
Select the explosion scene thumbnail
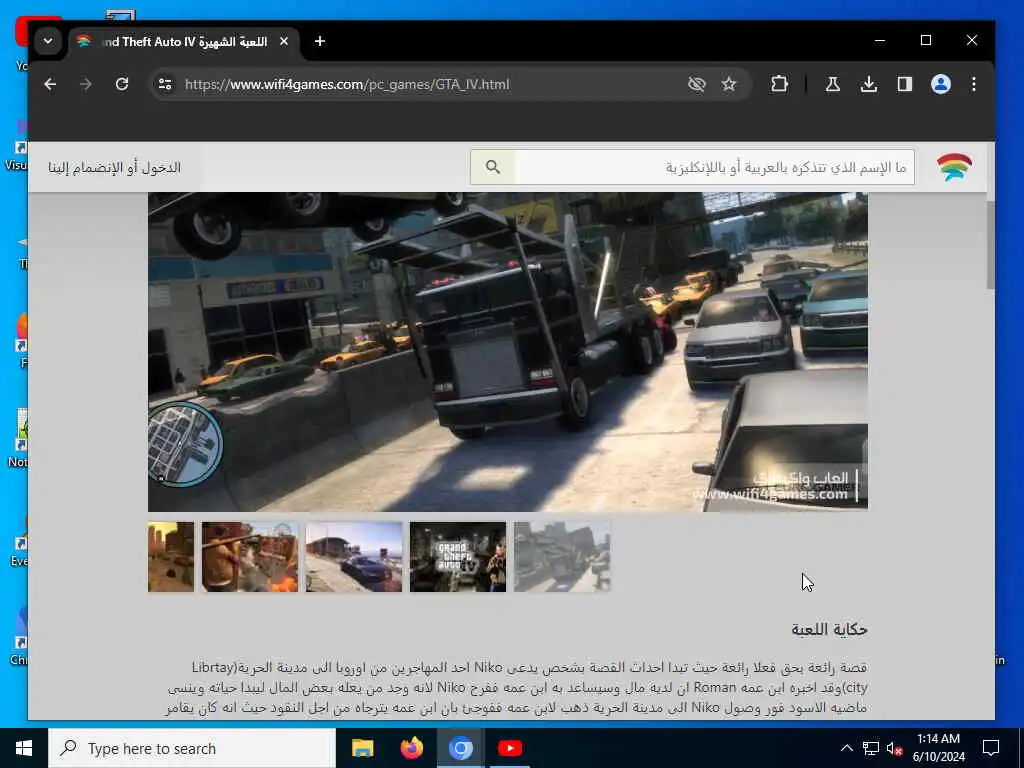tap(249, 557)
